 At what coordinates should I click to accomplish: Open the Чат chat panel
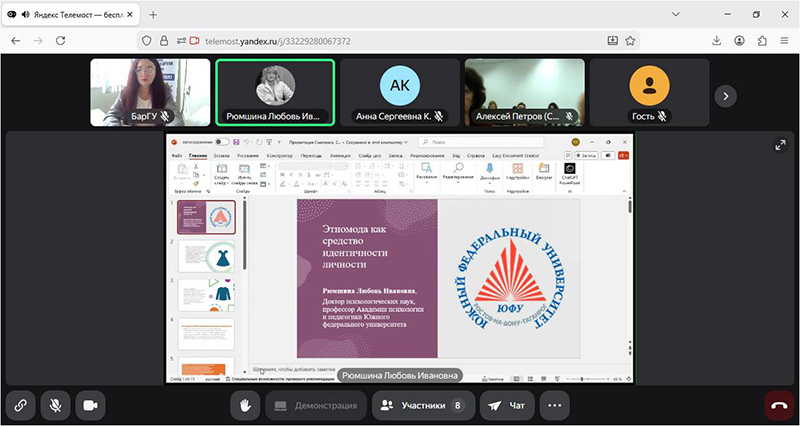coord(507,405)
